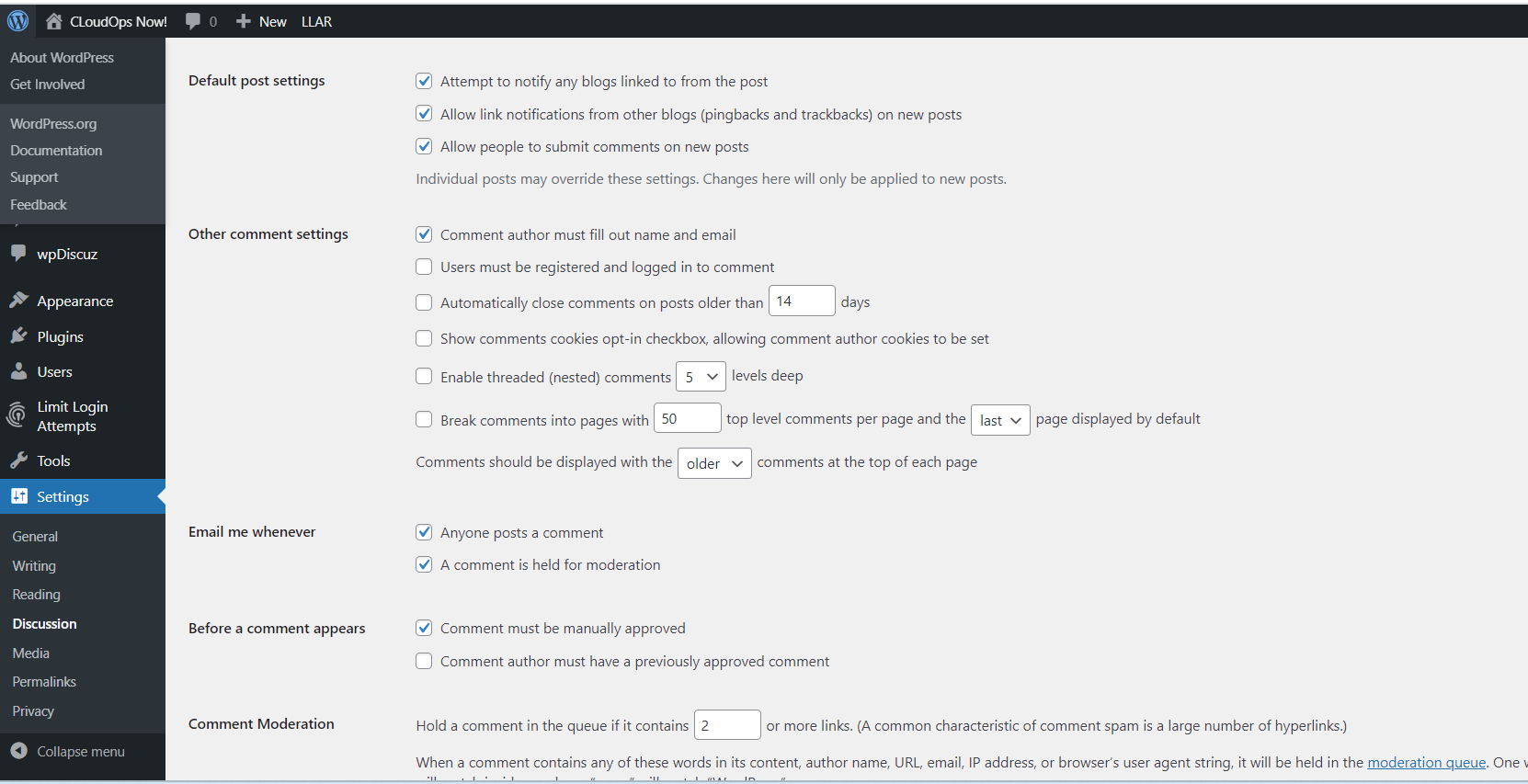Uncheck 'Comment must be manually approved'
The width and height of the screenshot is (1528, 784).
click(x=424, y=628)
